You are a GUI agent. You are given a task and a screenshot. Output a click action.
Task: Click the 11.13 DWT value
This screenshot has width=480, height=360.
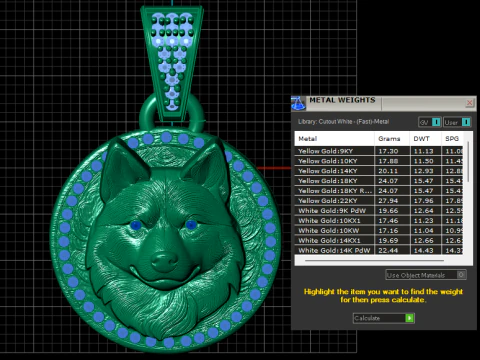click(x=423, y=151)
